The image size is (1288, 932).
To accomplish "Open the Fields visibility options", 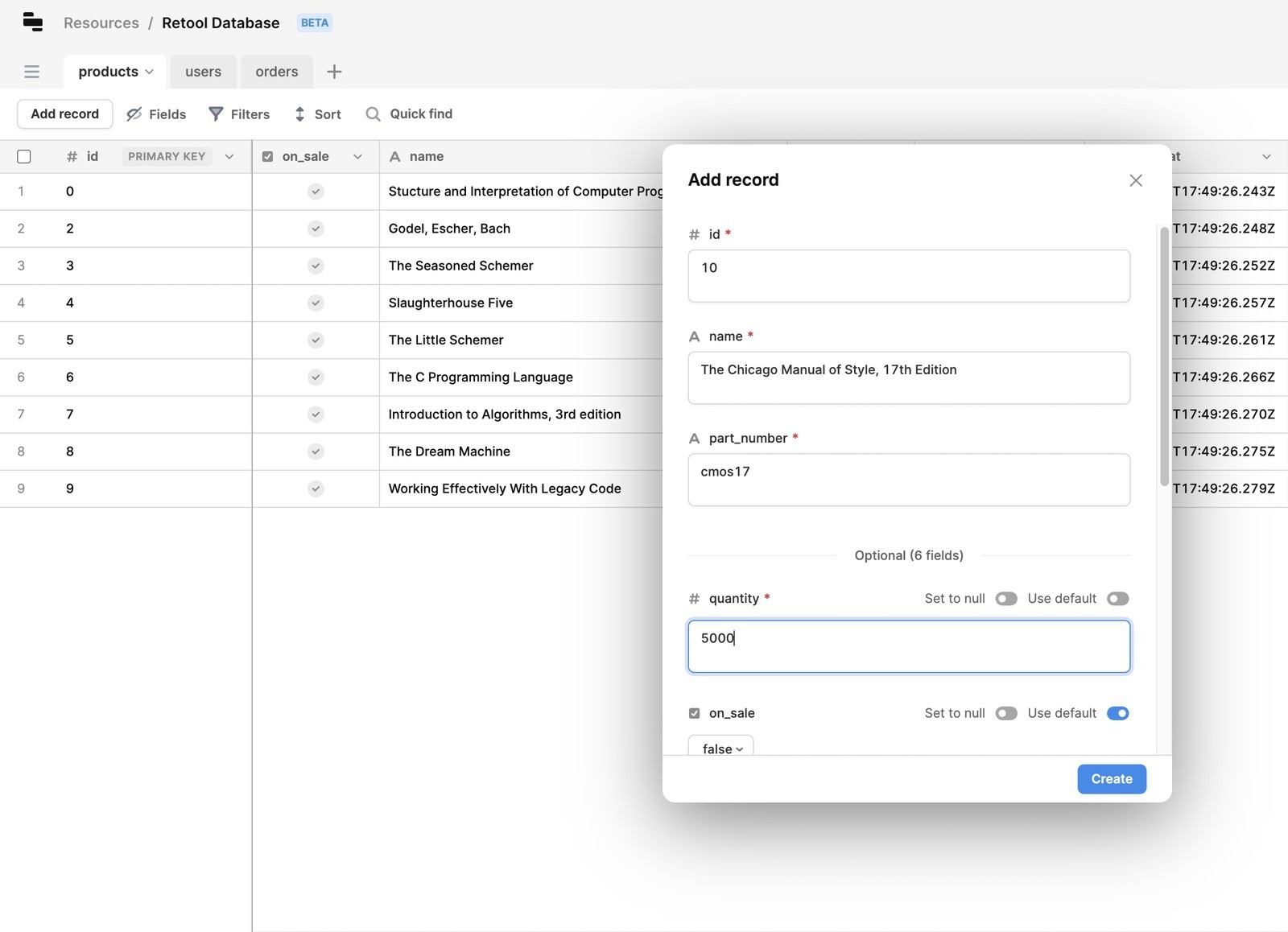I will click(156, 114).
